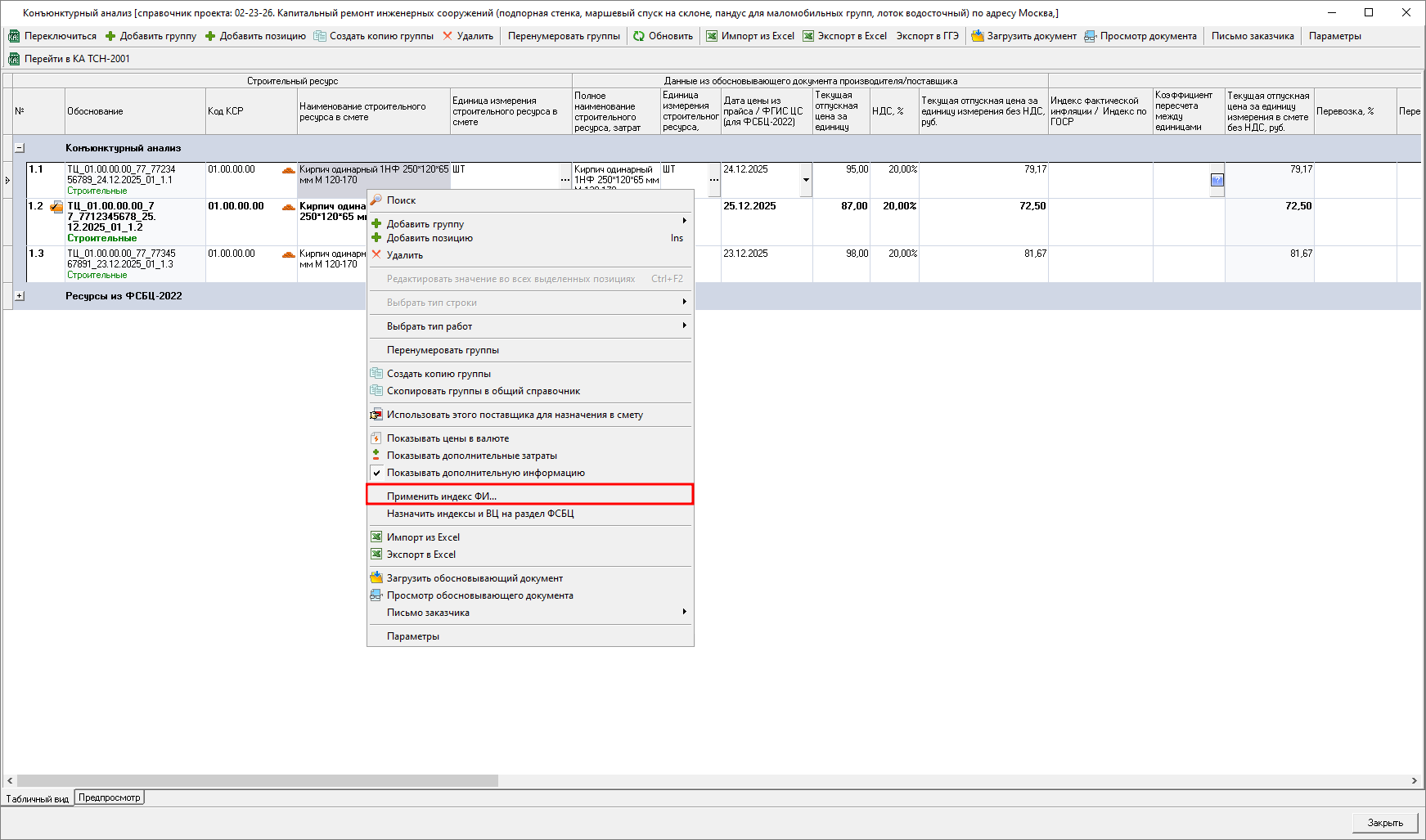Select Перенумеровать группы in context menu

tap(529, 350)
